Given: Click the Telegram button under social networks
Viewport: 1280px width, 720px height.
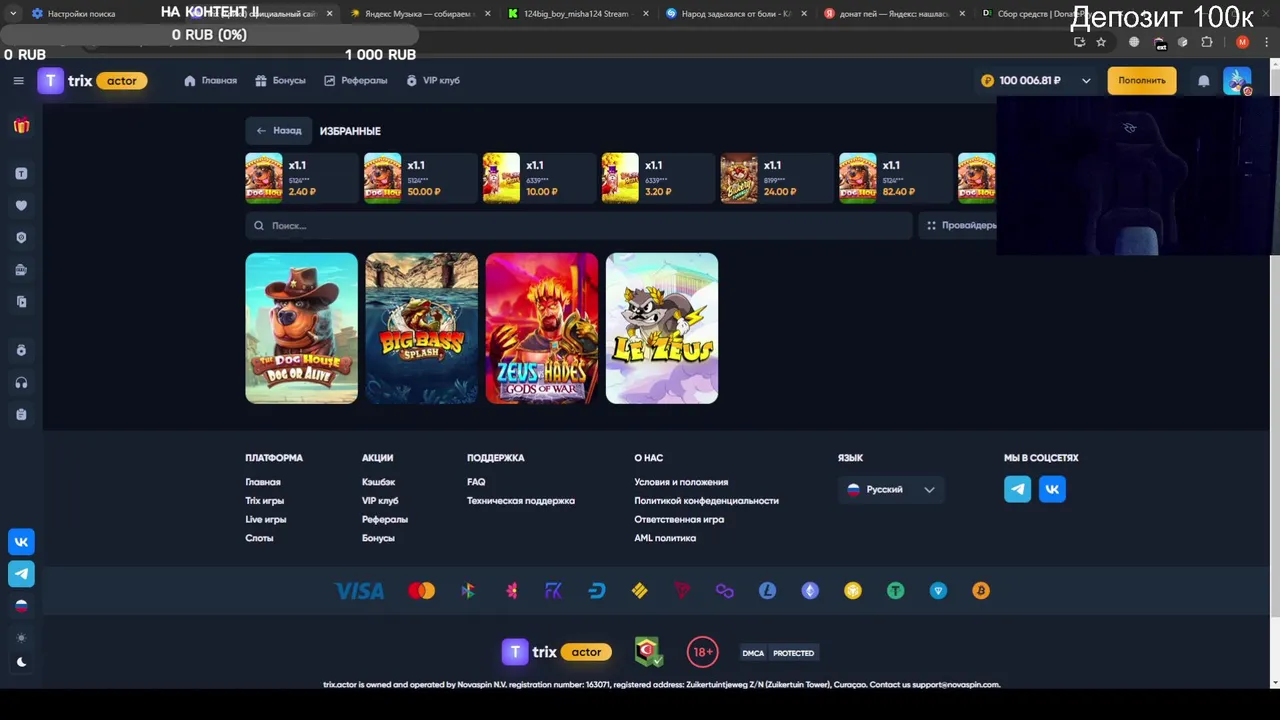Looking at the screenshot, I should (1018, 489).
